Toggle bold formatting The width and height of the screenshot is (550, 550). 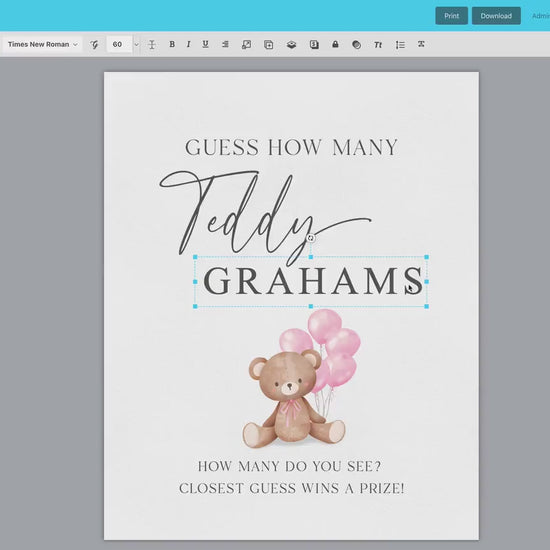(x=172, y=44)
